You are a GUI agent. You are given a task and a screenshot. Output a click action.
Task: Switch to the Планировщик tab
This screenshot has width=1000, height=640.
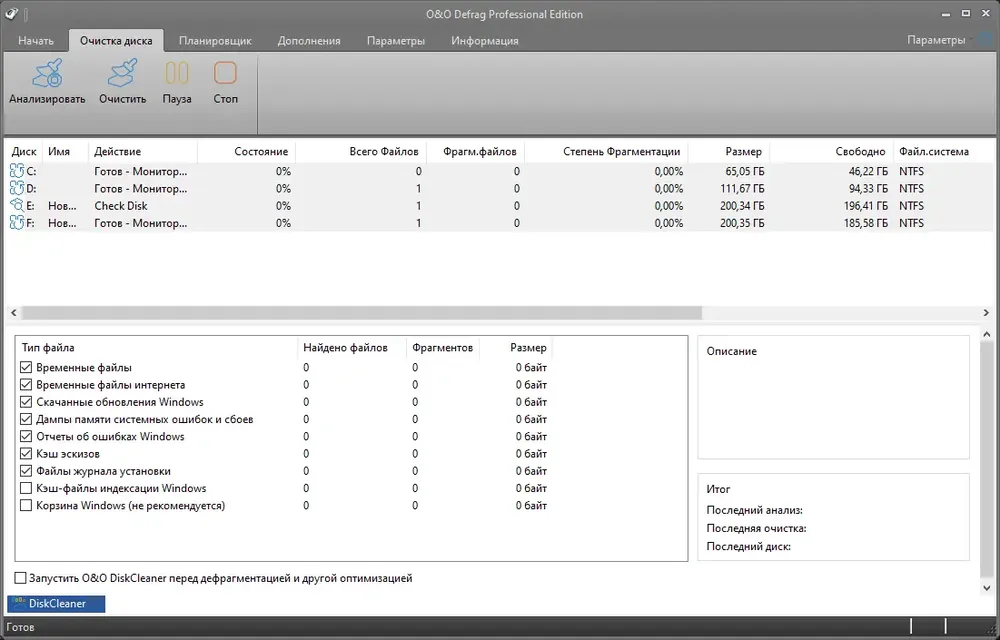pyautogui.click(x=215, y=41)
